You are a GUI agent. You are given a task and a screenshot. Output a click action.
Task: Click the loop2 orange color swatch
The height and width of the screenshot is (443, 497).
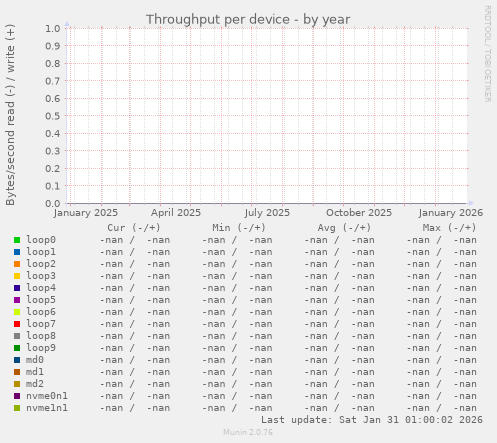pos(17,264)
